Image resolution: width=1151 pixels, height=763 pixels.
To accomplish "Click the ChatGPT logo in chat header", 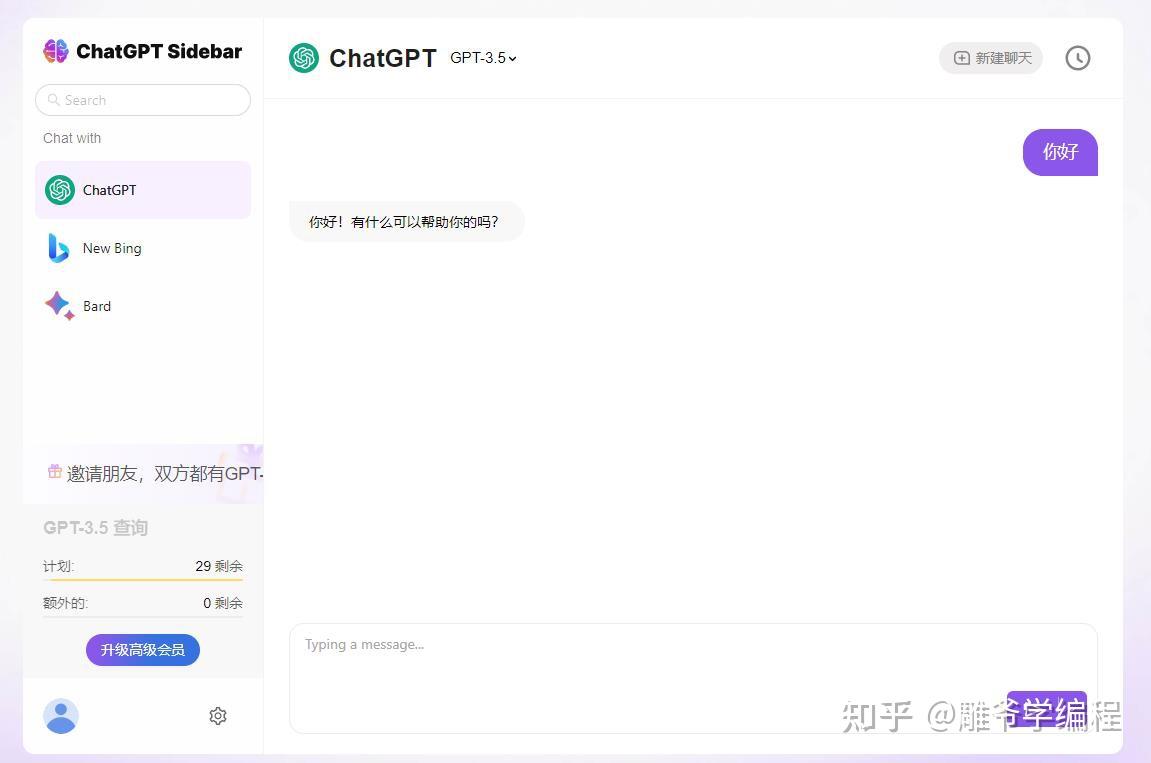I will coord(304,58).
